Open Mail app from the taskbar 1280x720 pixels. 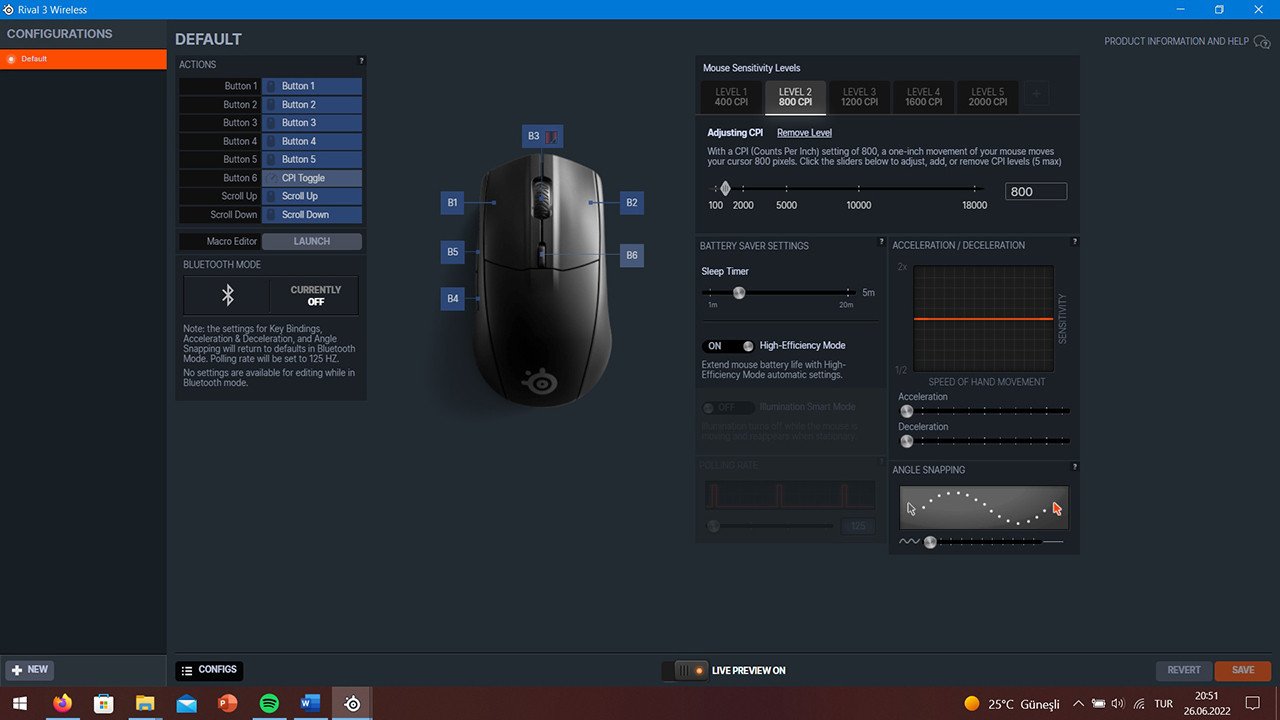pyautogui.click(x=186, y=703)
